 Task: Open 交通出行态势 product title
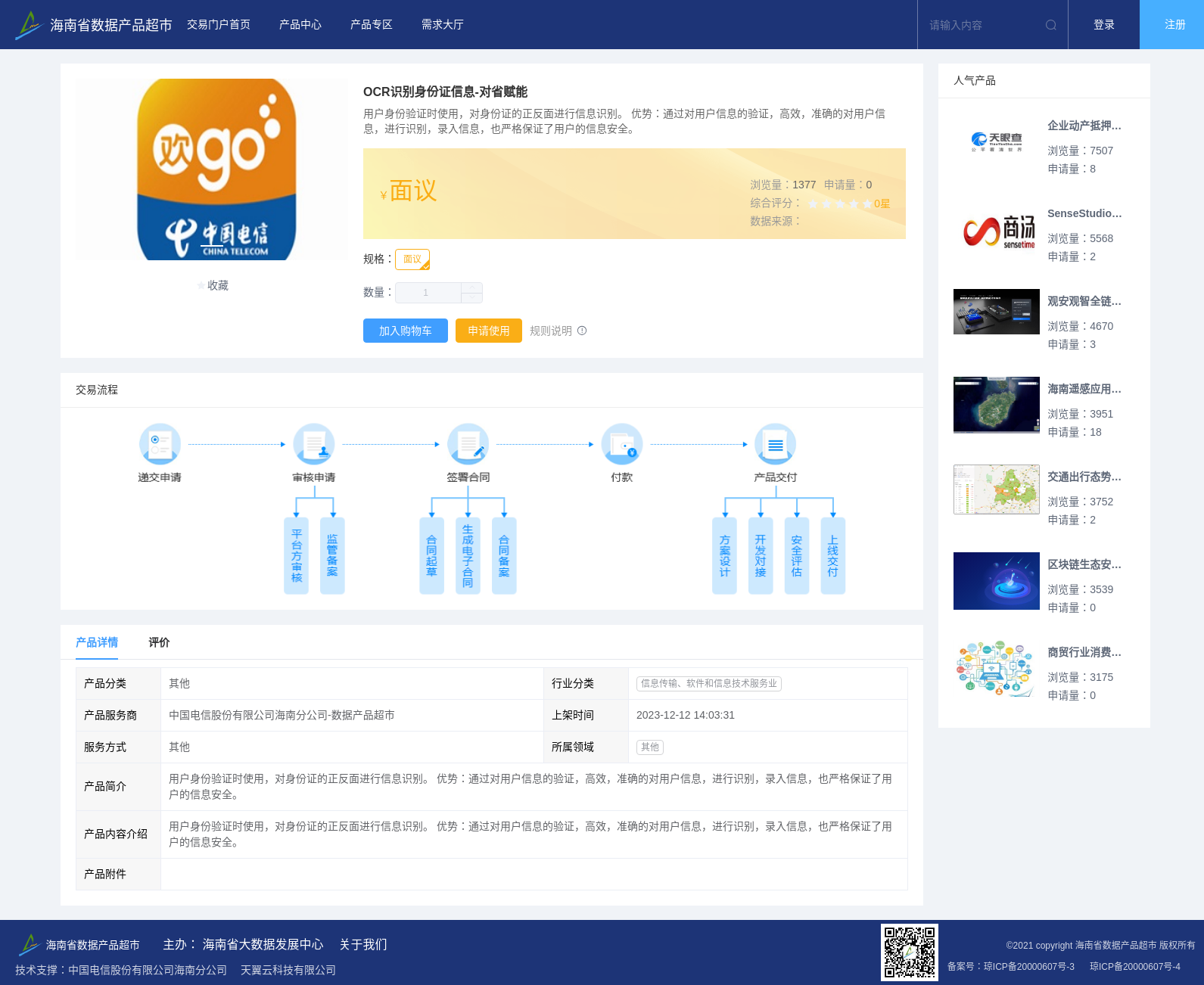pos(1084,477)
